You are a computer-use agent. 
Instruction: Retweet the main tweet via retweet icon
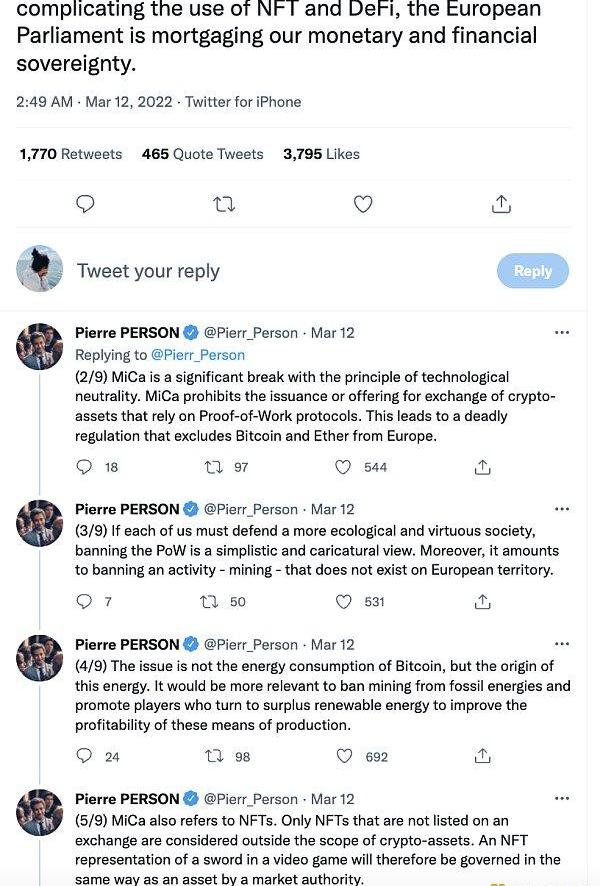coord(225,204)
